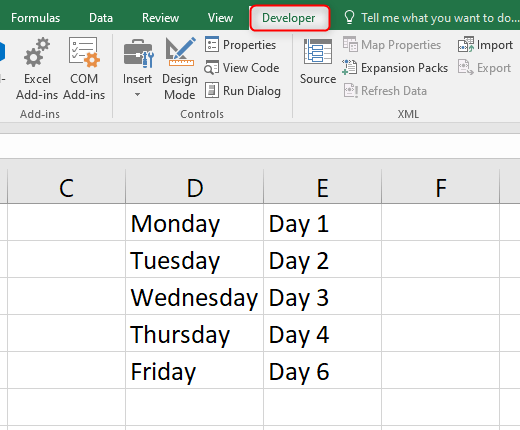The image size is (520, 430).
Task: Select the cell containing Friday
Action: (194, 370)
